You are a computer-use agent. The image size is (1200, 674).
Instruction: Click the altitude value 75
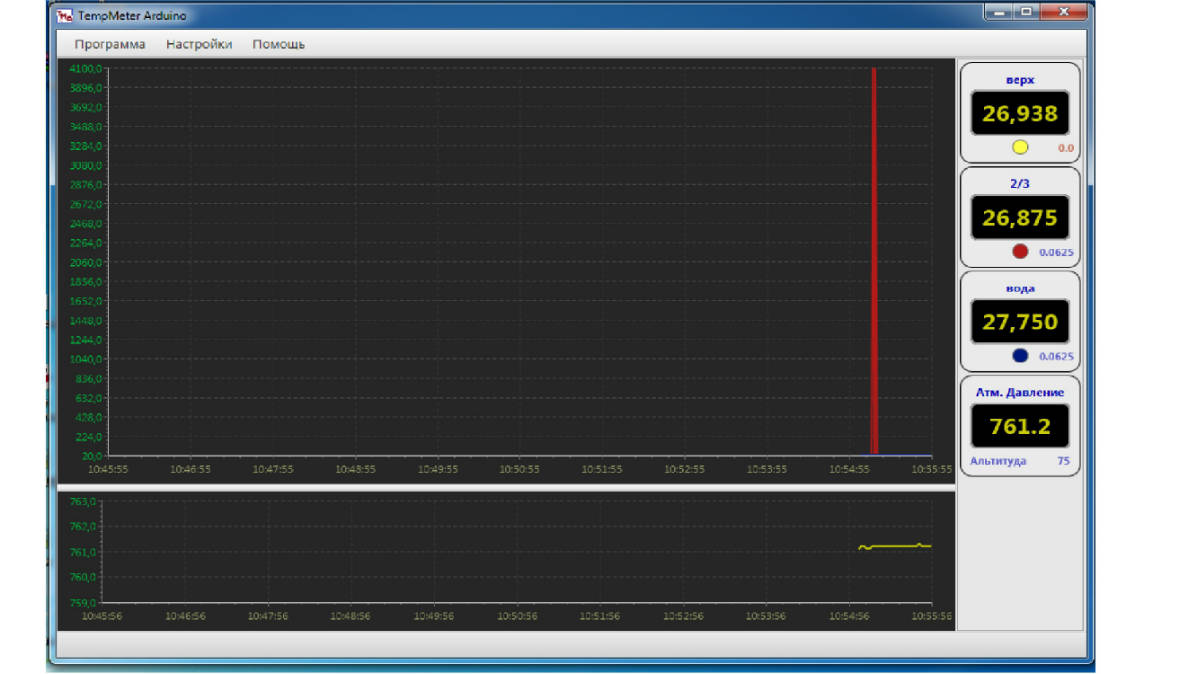1063,461
